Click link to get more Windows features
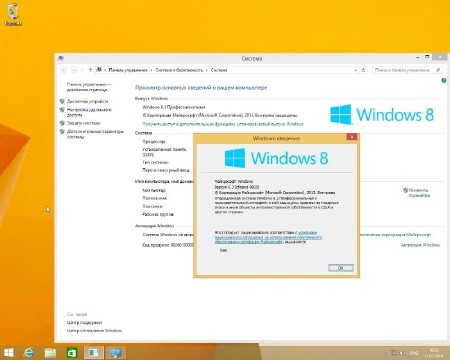 coord(223,124)
